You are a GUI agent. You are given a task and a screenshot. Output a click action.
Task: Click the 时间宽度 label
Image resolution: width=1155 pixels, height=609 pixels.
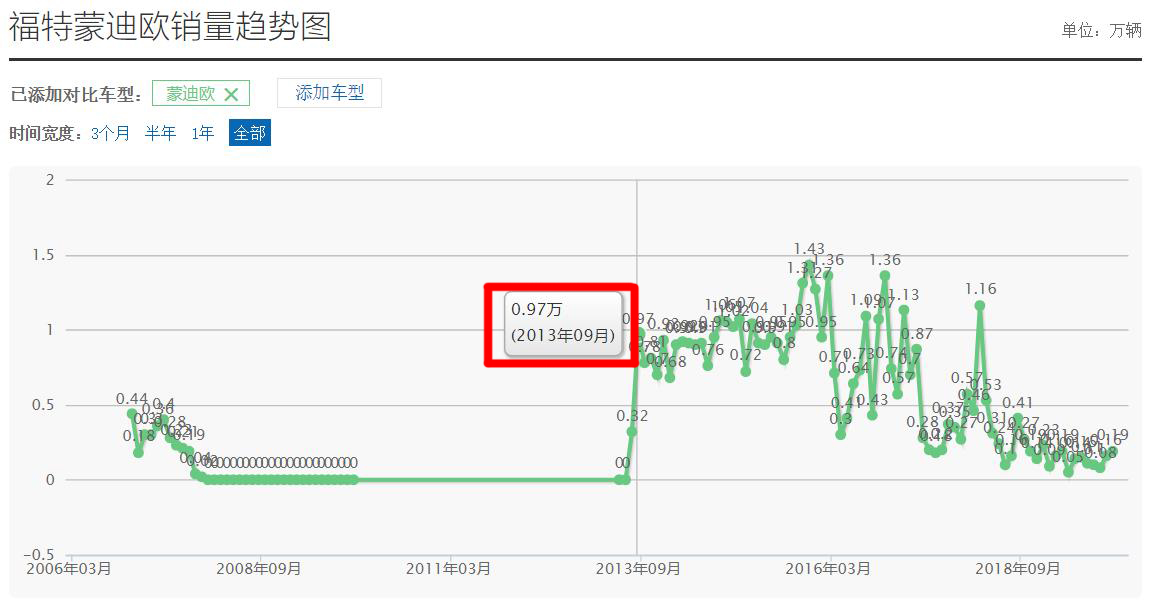[x=46, y=134]
